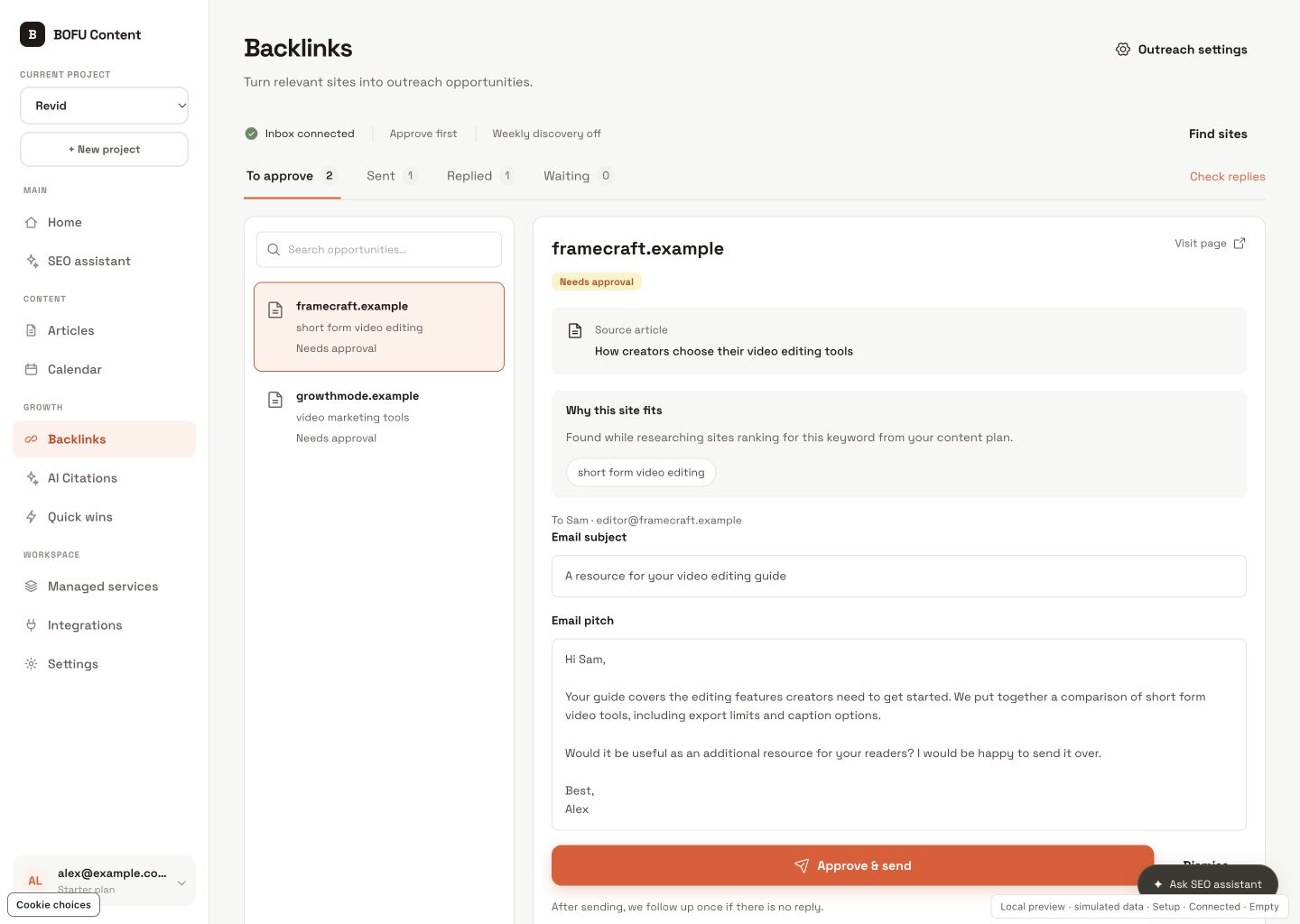Click the Backlinks chain link icon
The height and width of the screenshot is (924, 1300).
32,439
